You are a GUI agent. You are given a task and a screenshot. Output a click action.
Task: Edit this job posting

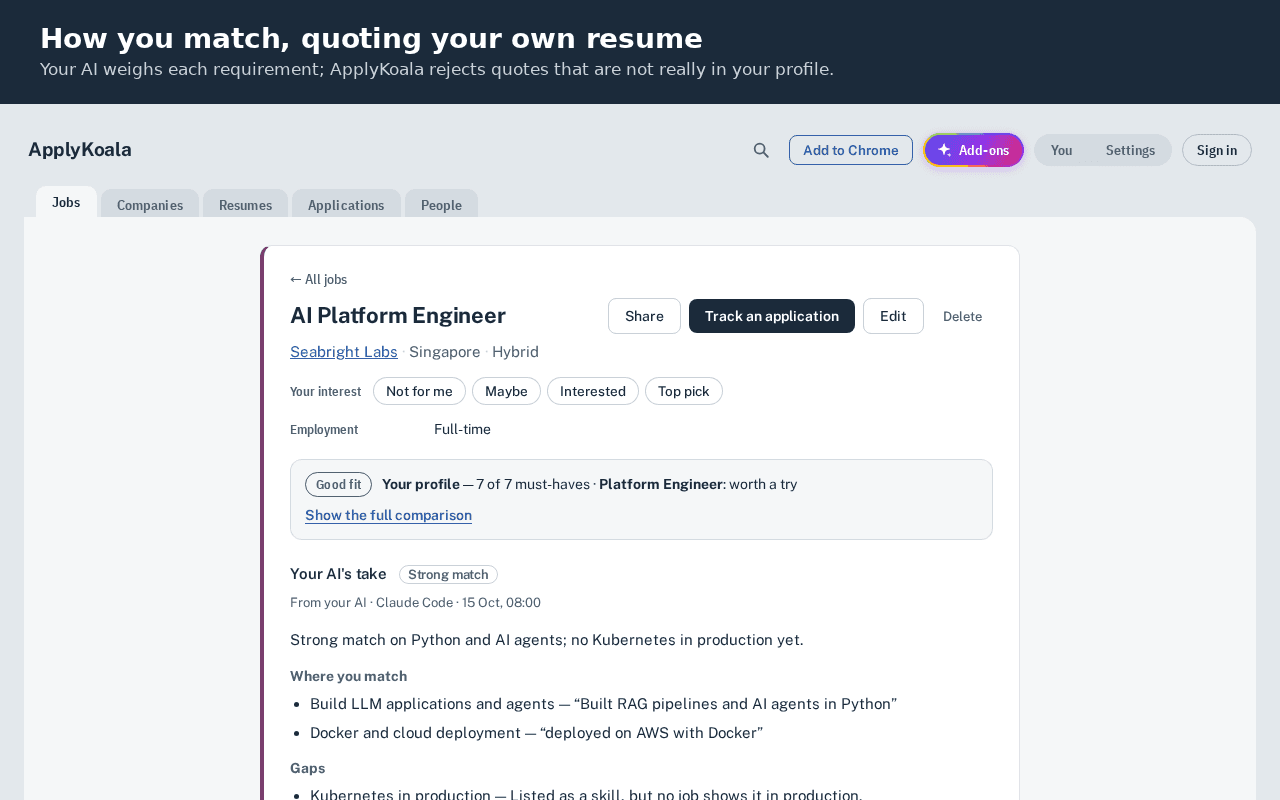tap(893, 316)
